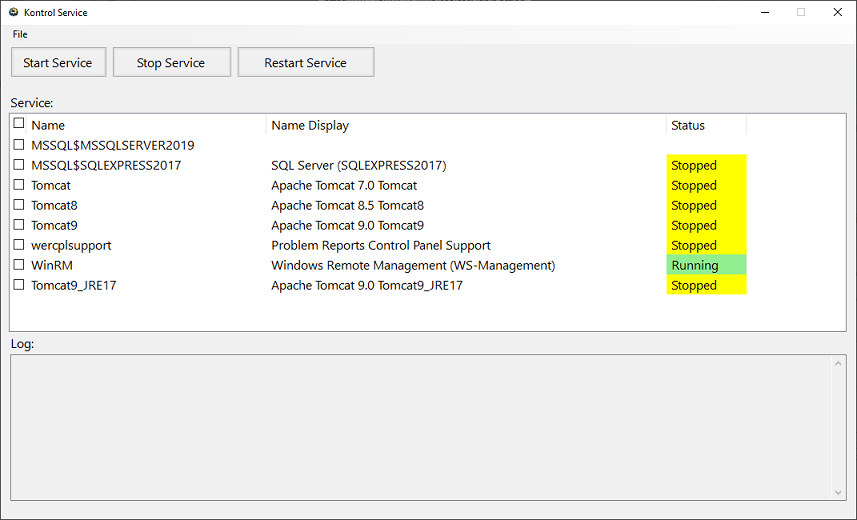This screenshot has height=520, width=857.
Task: Click the green Running status of WinRM
Action: tap(706, 265)
